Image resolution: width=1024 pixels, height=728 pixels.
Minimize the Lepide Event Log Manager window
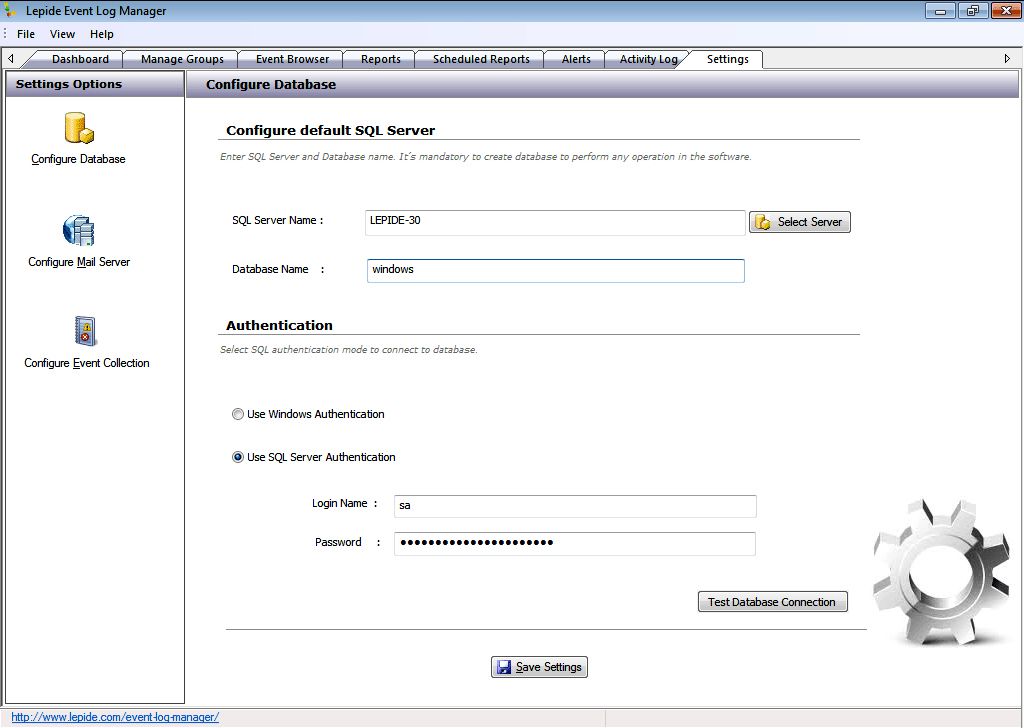[x=940, y=11]
